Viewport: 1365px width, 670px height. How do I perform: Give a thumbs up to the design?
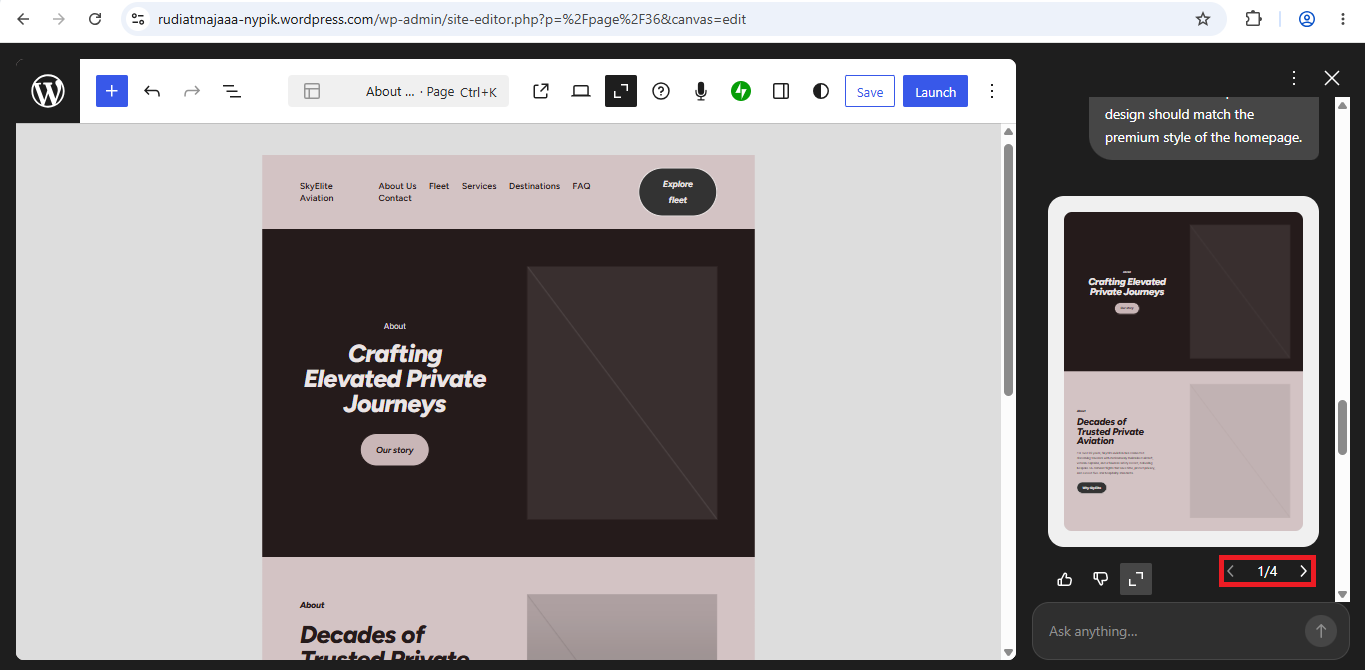click(x=1065, y=579)
